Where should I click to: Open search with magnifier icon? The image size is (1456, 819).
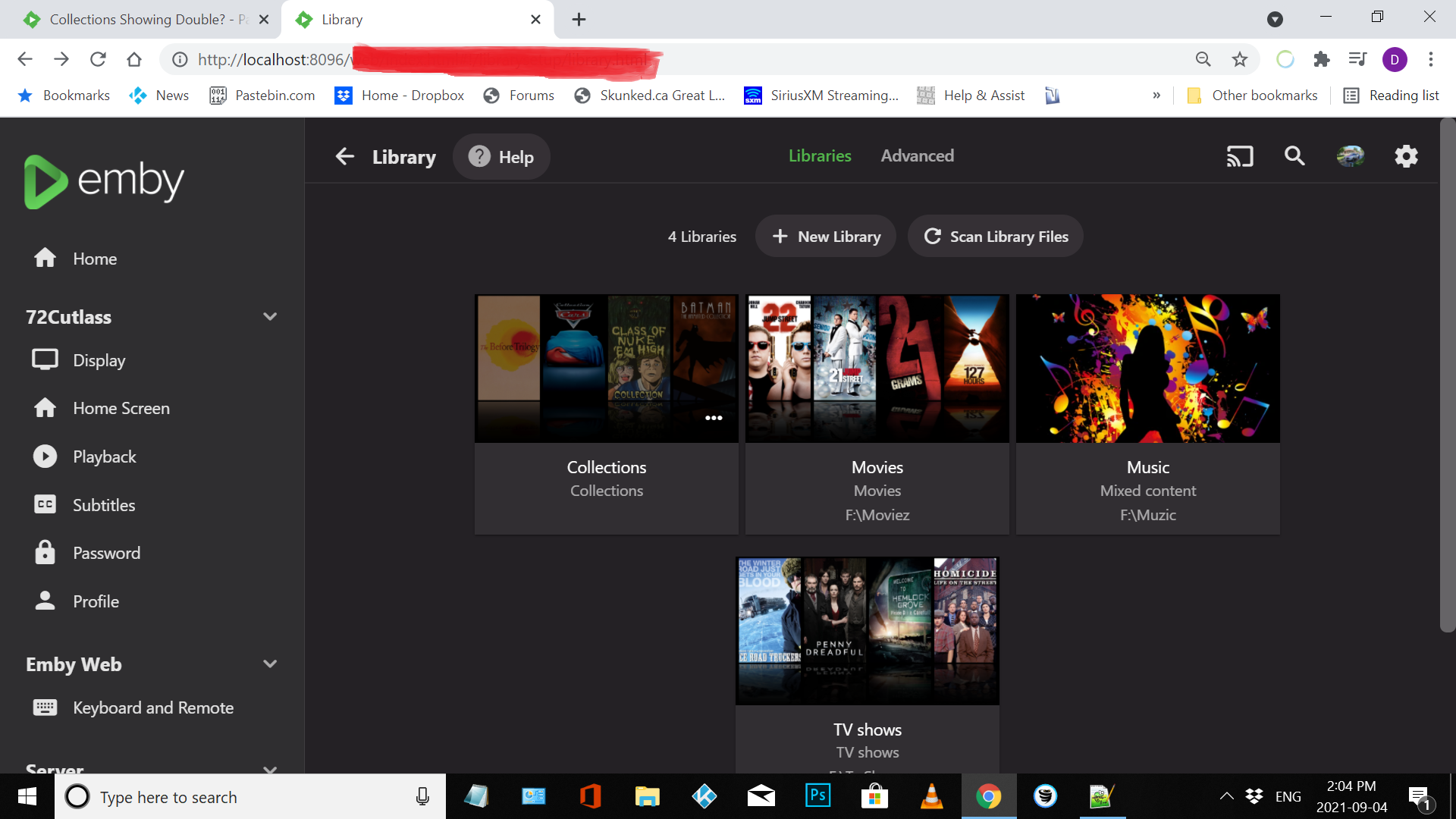click(x=1294, y=156)
